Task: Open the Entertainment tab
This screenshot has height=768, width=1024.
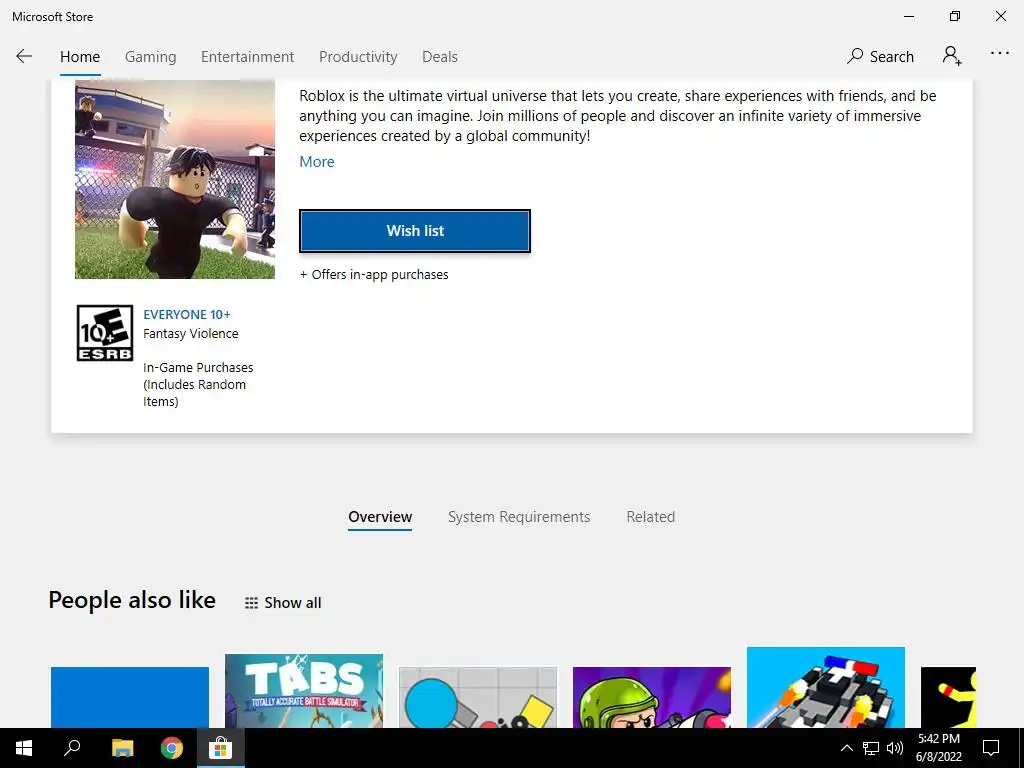Action: pyautogui.click(x=248, y=57)
